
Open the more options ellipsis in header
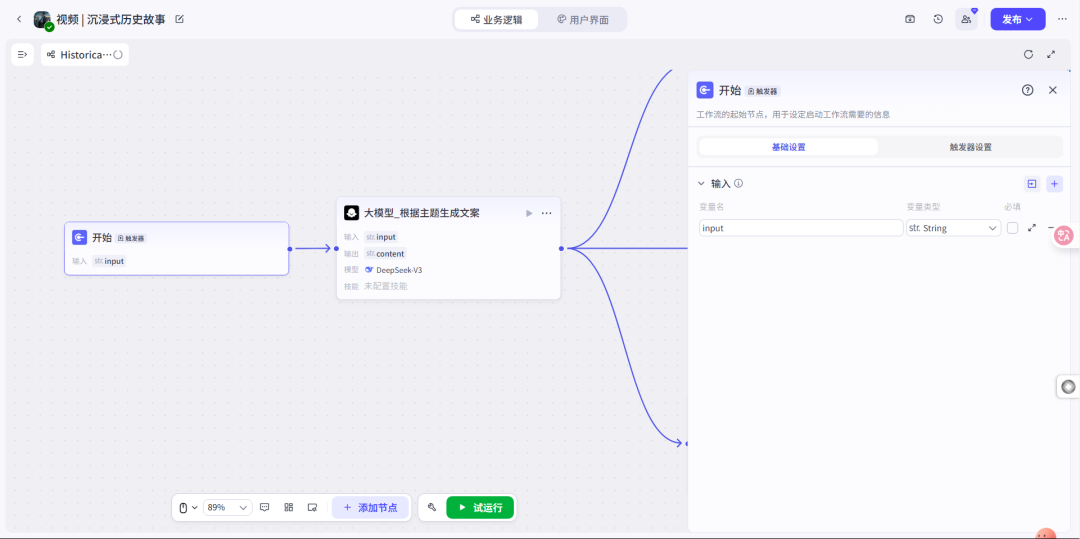tap(1062, 19)
